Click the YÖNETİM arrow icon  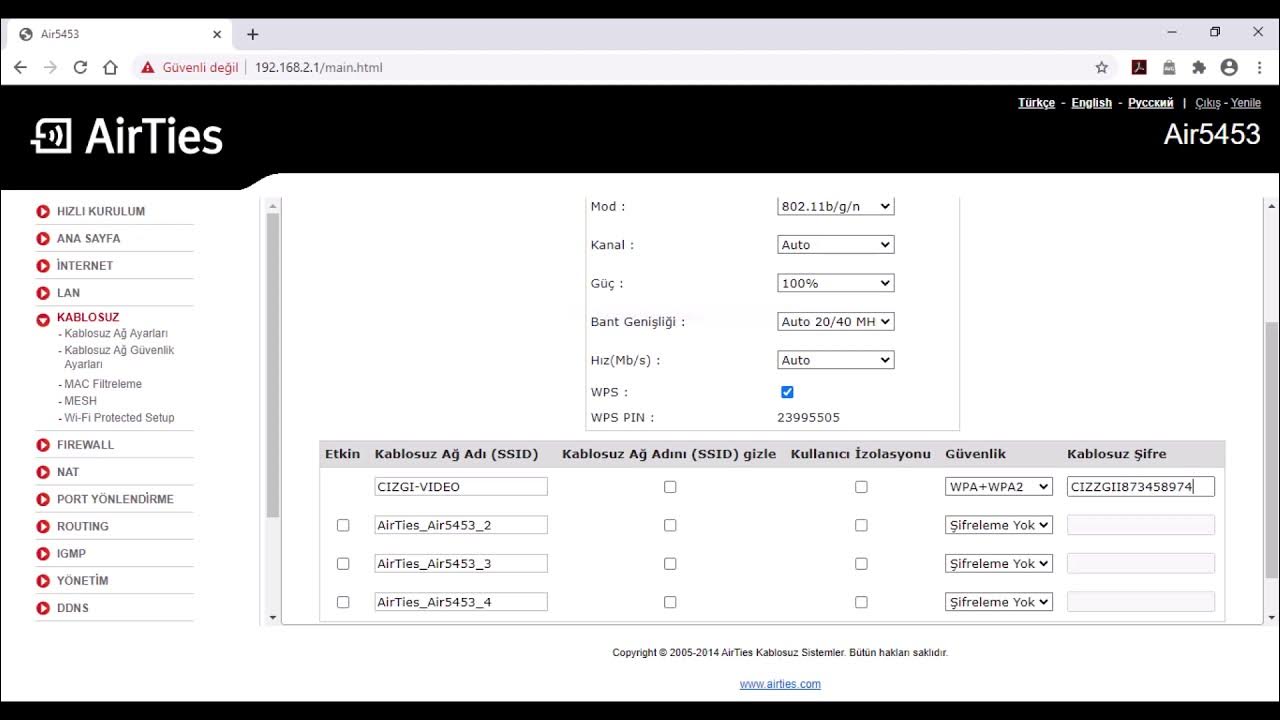[43, 581]
